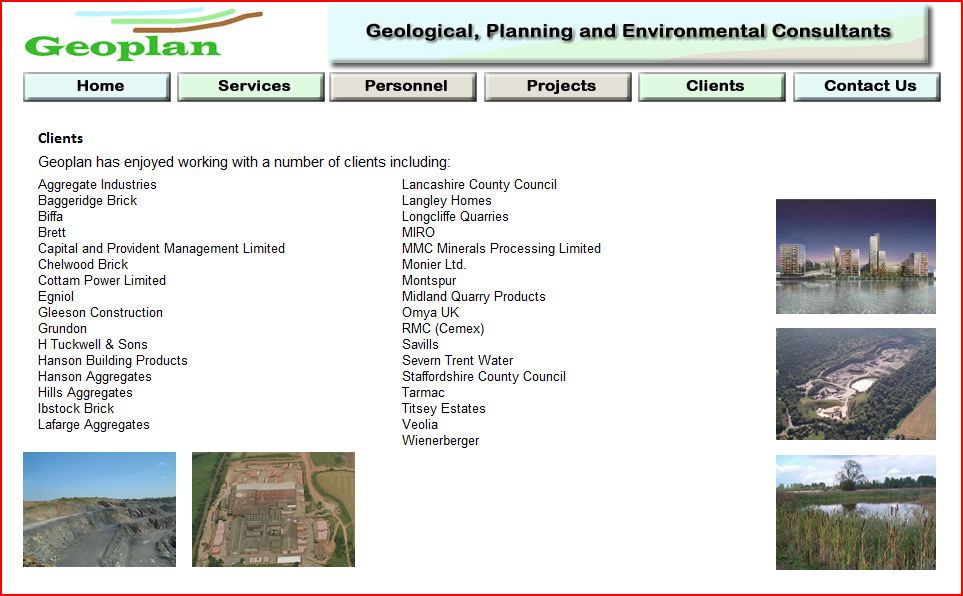The image size is (963, 596).
Task: Open the aerial brickworks factory photo
Action: coord(273,509)
